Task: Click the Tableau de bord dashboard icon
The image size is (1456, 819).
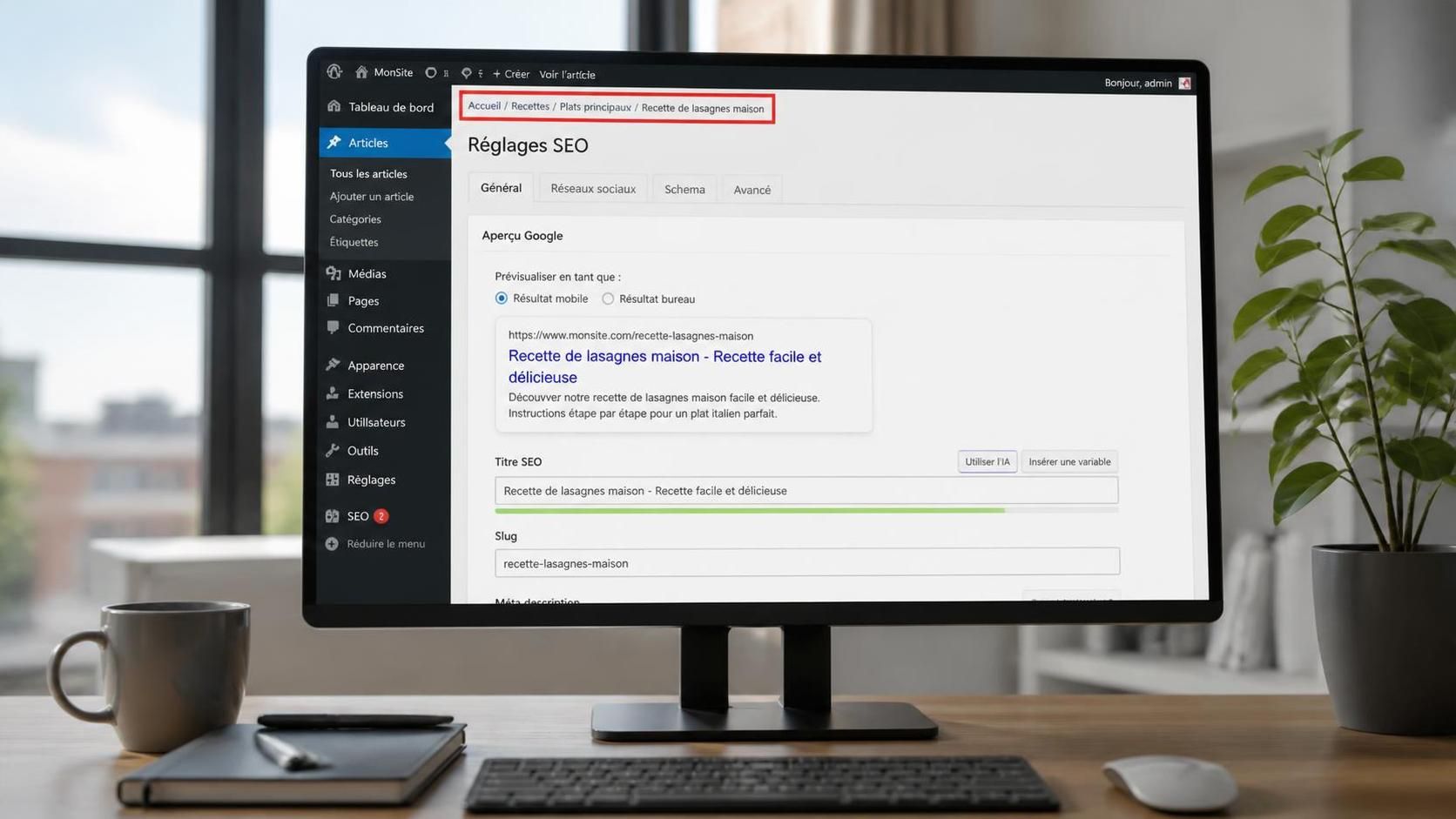Action: coord(334,106)
